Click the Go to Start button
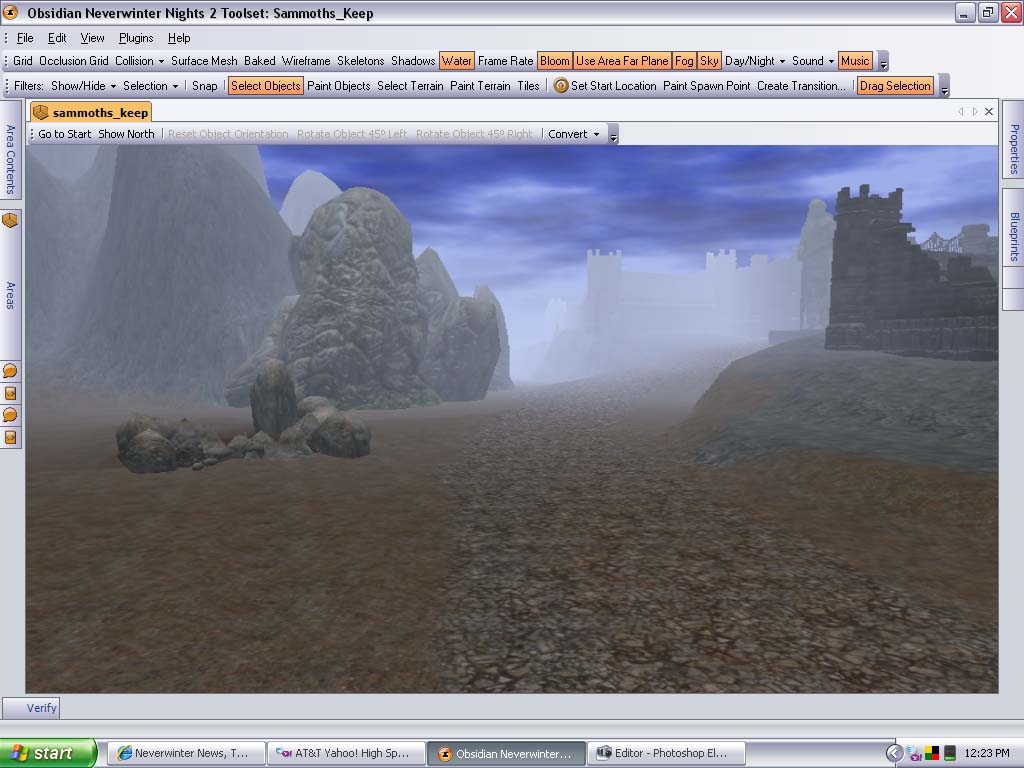This screenshot has width=1024, height=768. (64, 134)
